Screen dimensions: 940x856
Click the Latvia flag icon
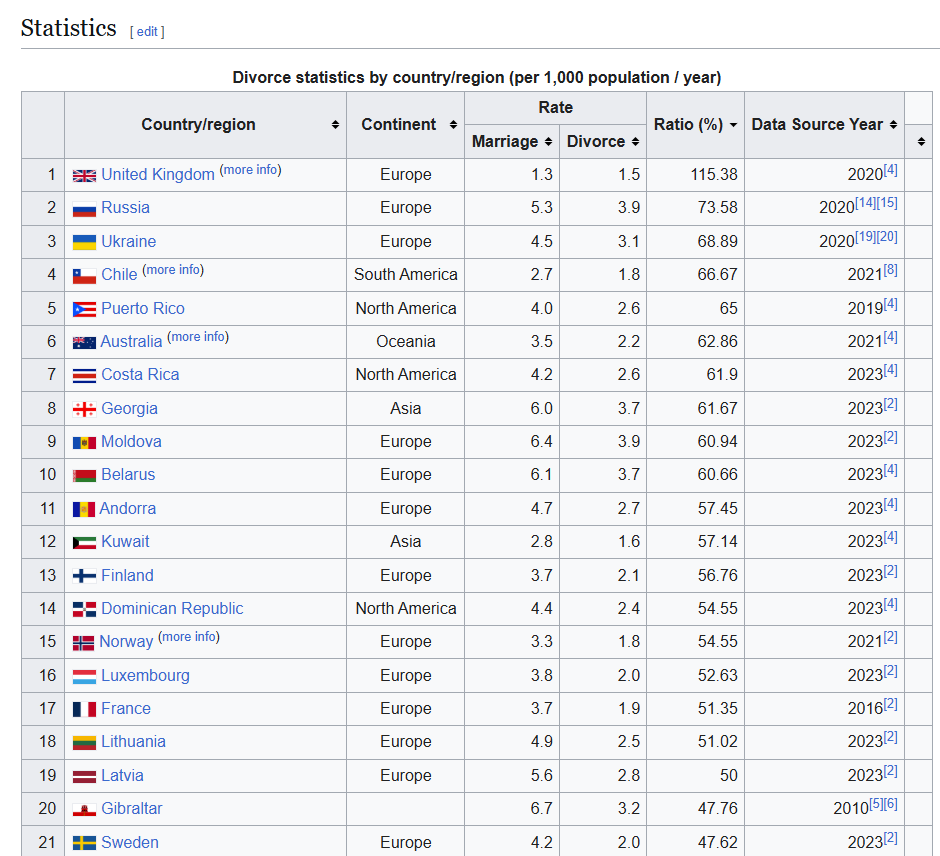pos(84,777)
